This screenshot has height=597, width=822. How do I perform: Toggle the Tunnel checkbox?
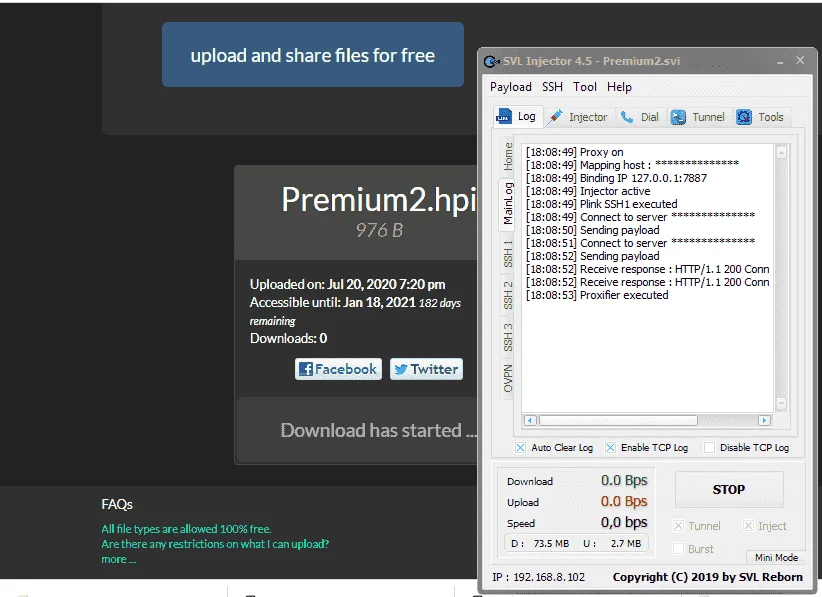[x=678, y=526]
